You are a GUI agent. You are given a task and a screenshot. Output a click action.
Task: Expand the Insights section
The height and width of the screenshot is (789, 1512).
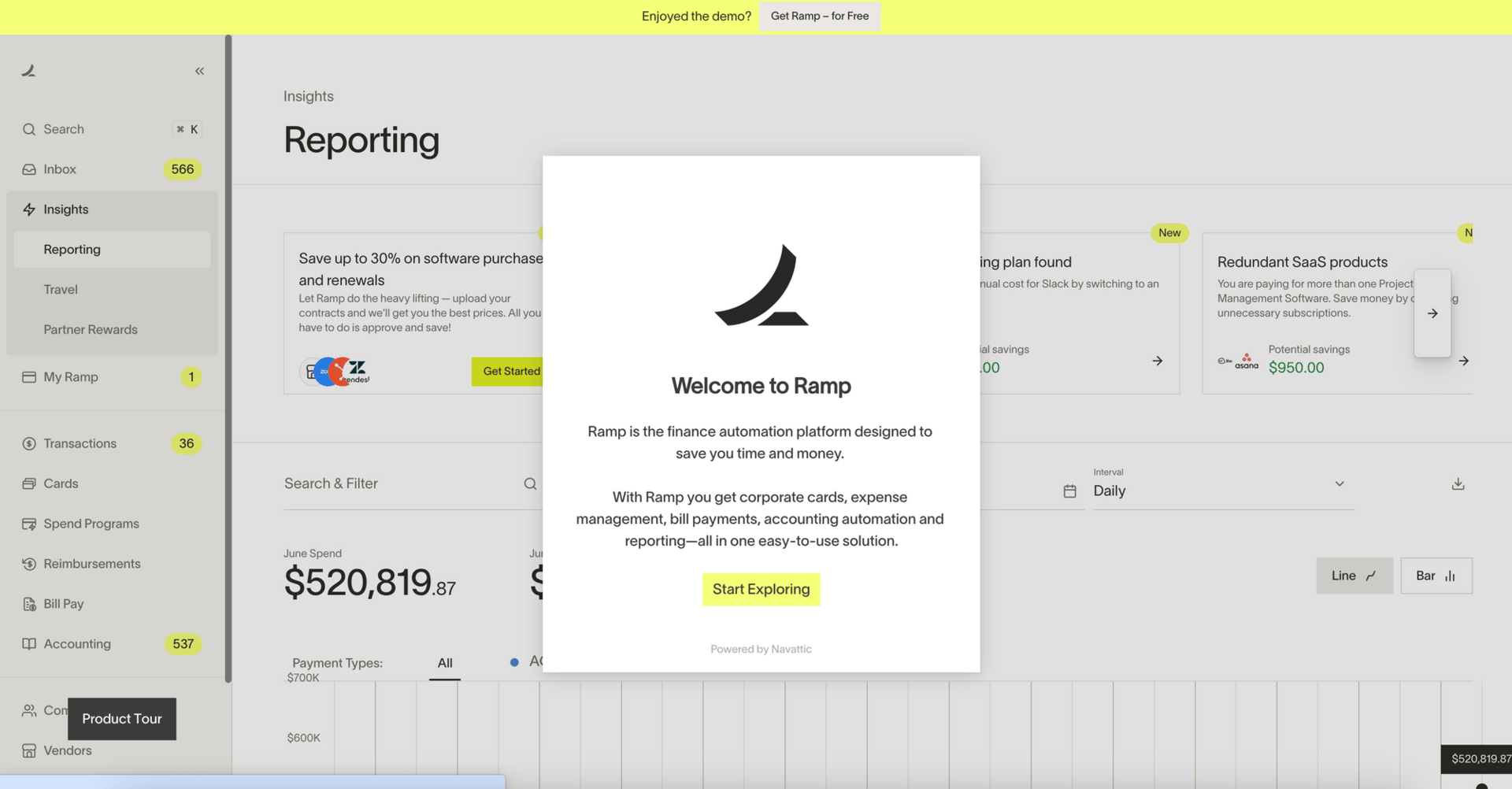pyautogui.click(x=112, y=209)
